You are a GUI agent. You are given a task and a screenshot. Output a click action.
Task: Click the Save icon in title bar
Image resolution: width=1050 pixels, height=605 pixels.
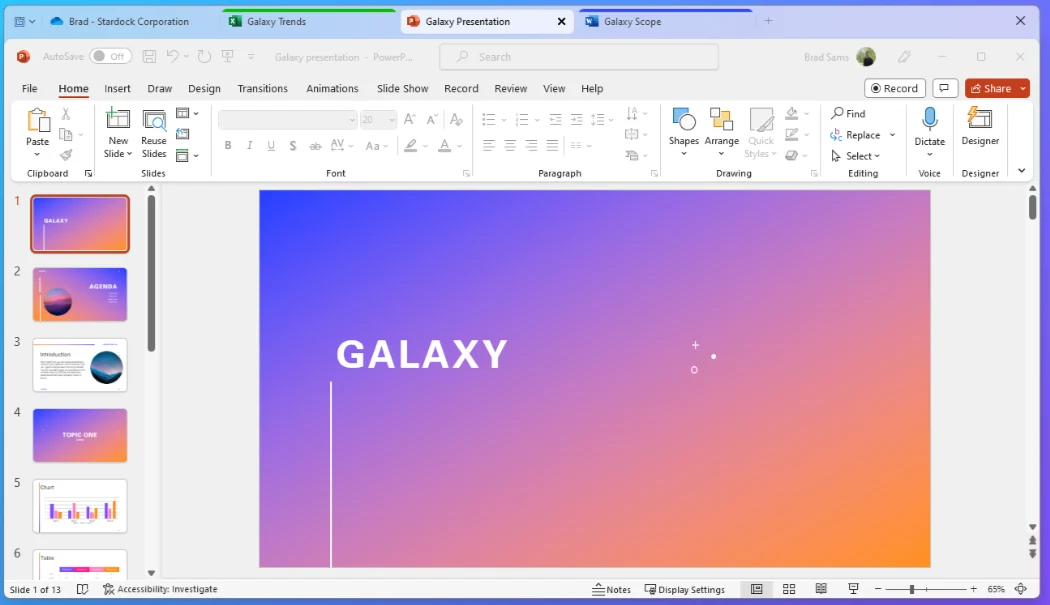149,57
